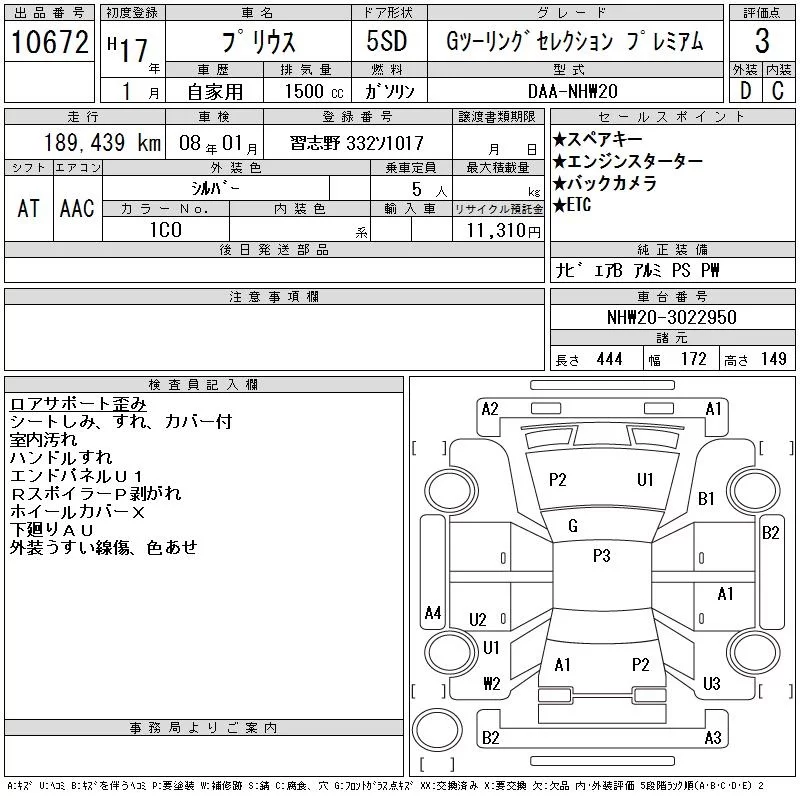Screen dimensions: 800x800
Task: Click the ★ETC sales point entry
Action: pos(575,205)
